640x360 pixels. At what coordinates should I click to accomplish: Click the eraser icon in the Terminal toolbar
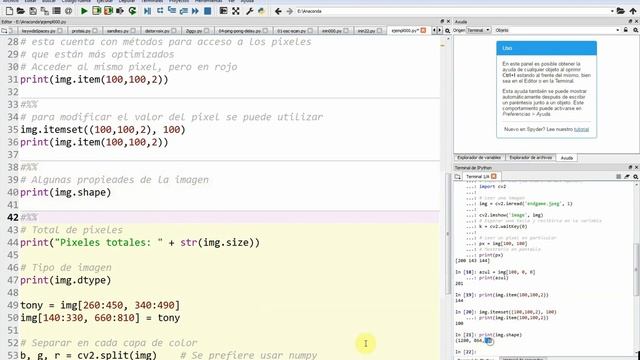tap(627, 177)
